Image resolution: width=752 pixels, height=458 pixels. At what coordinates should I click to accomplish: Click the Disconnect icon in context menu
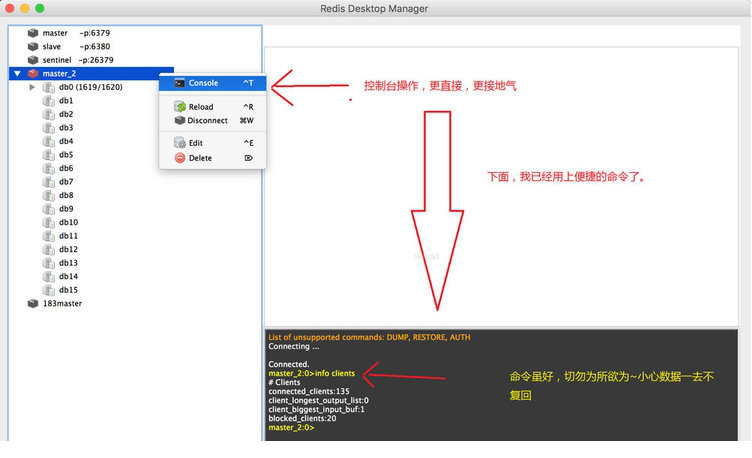click(x=180, y=120)
